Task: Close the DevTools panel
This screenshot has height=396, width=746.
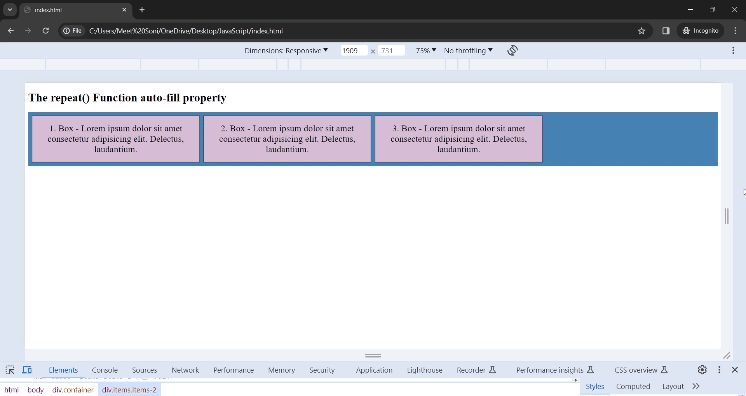Action: (x=735, y=369)
